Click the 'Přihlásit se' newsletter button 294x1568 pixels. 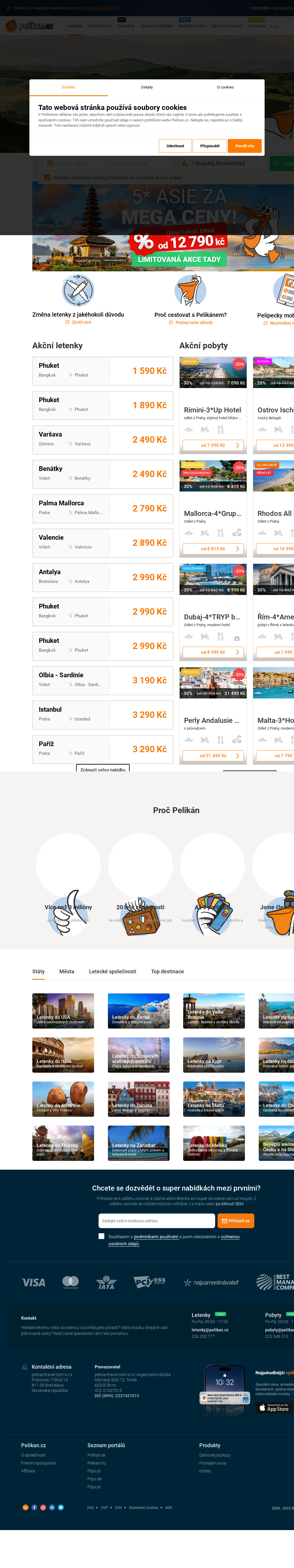click(x=235, y=1221)
